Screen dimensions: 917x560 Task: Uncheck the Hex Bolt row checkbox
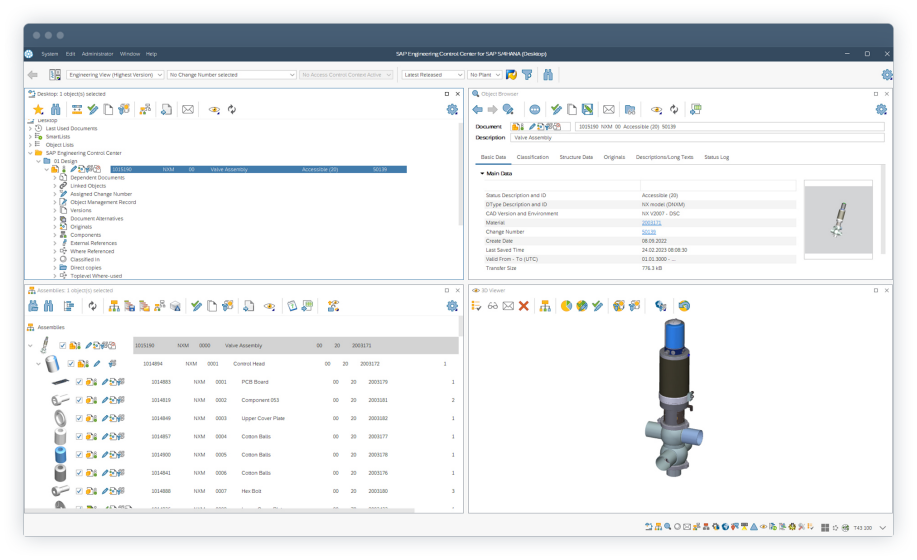pos(79,491)
